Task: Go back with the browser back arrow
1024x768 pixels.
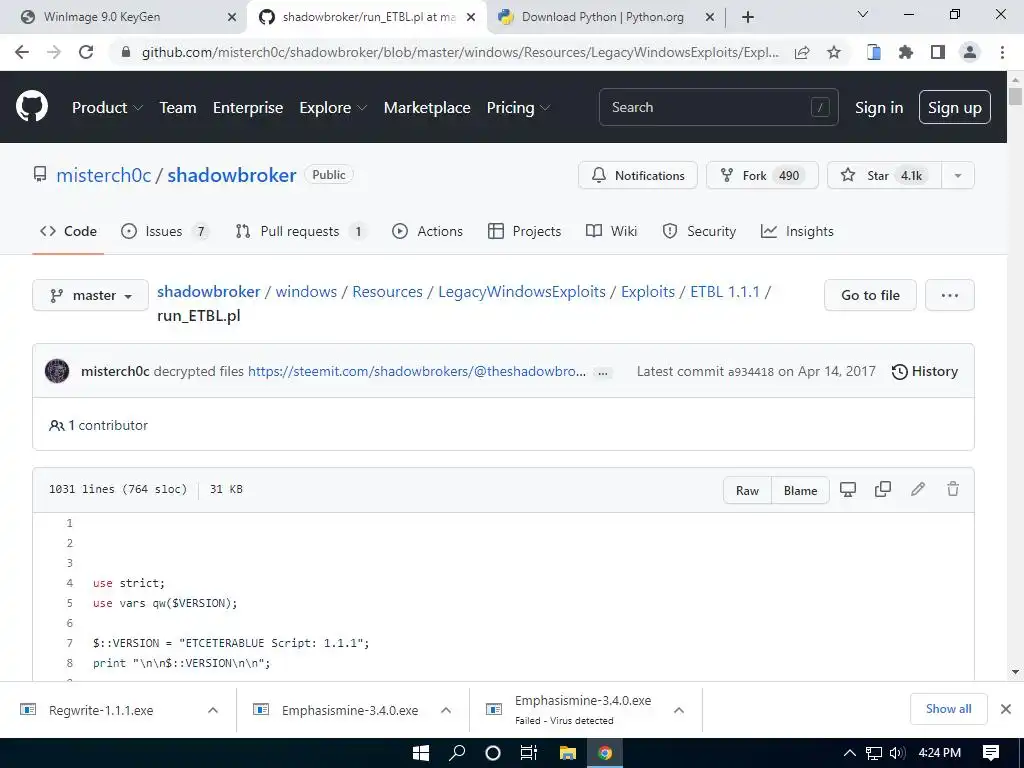Action: click(22, 52)
